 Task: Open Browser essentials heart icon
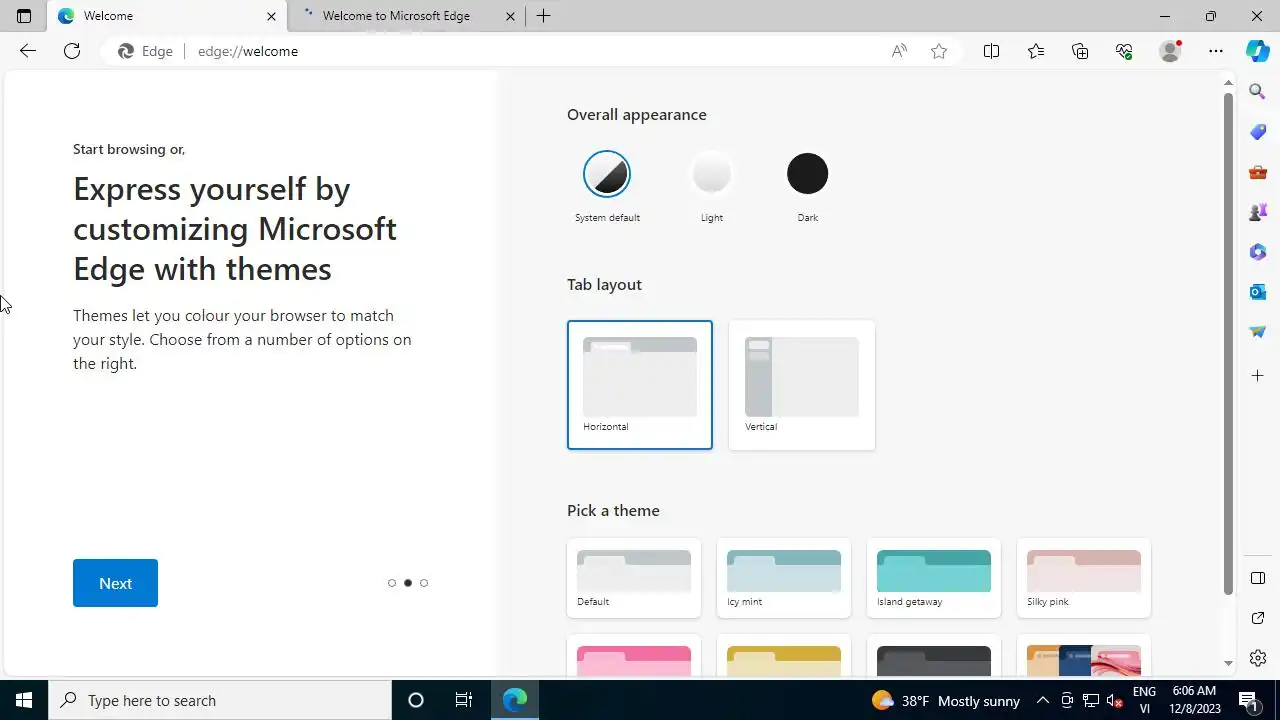pyautogui.click(x=1124, y=51)
